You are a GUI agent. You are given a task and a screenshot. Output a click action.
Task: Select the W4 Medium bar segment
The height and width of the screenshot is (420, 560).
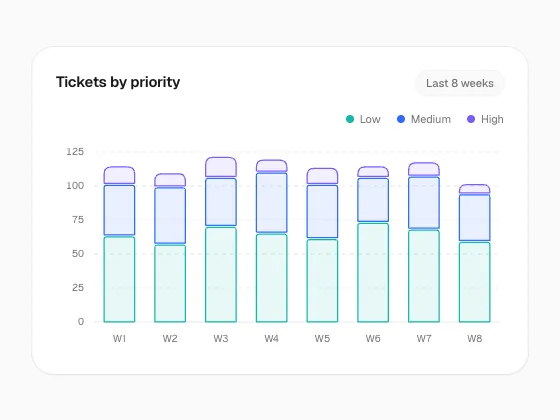271,203
